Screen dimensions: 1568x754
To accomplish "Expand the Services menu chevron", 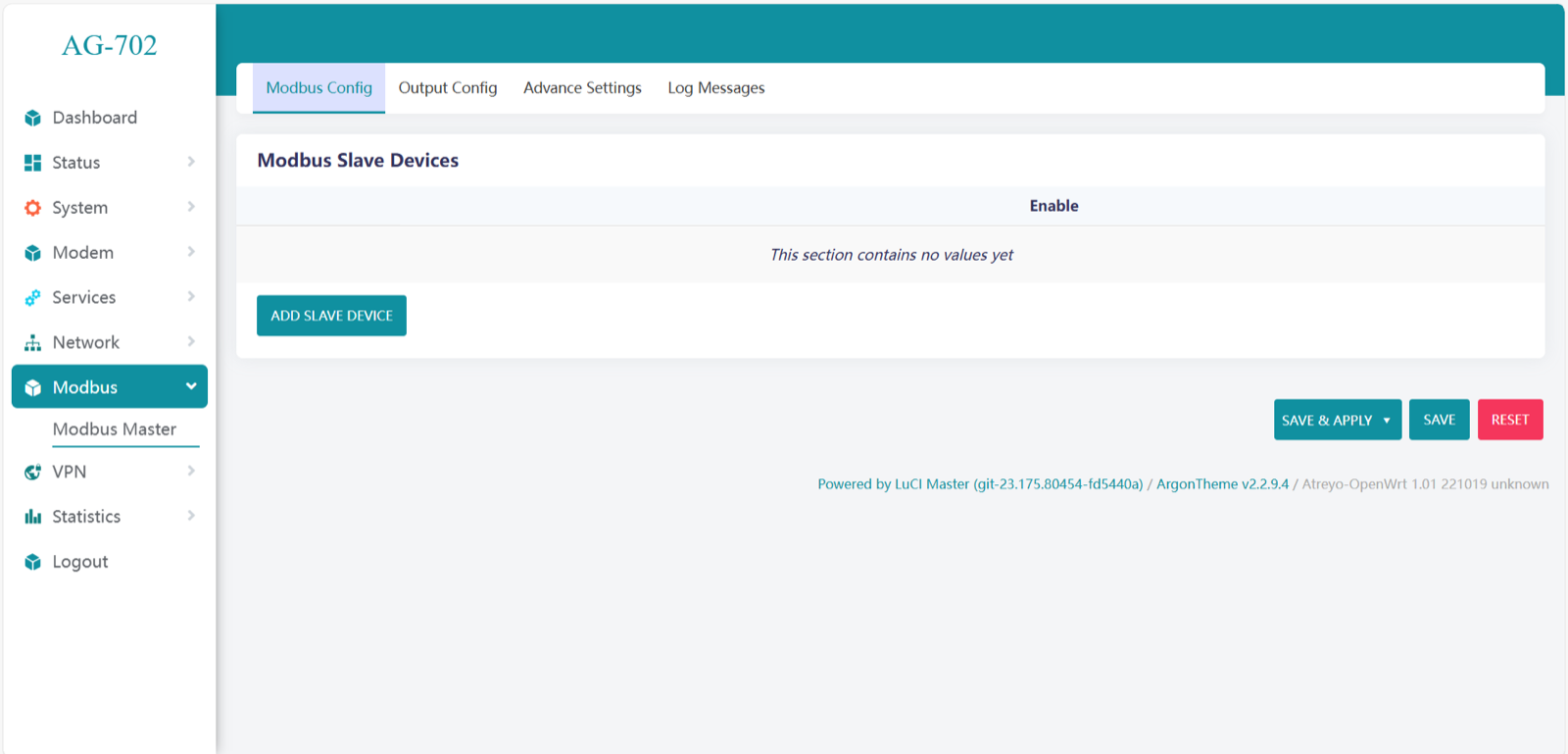I will tap(191, 296).
